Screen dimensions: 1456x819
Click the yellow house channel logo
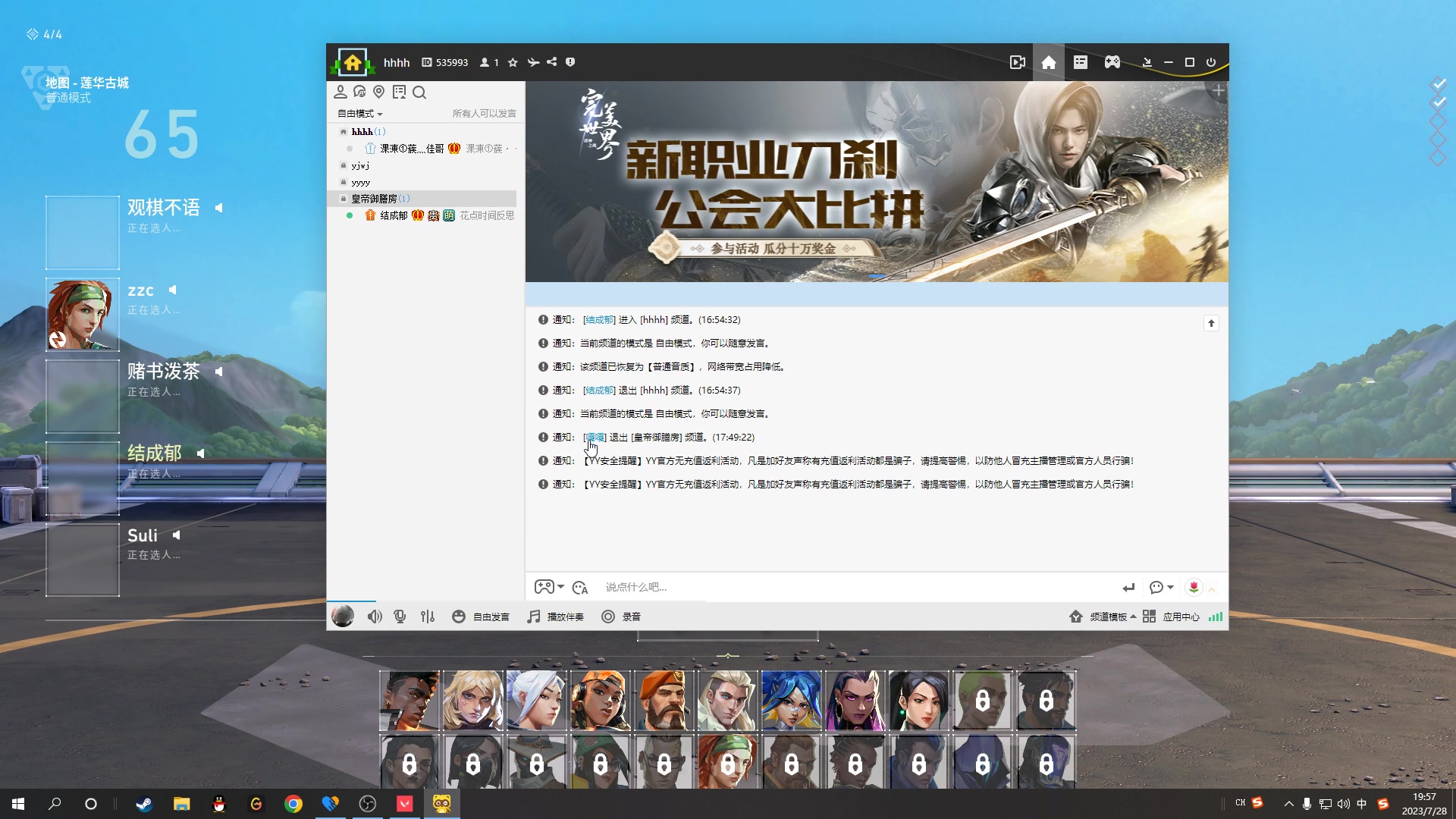[x=353, y=62]
